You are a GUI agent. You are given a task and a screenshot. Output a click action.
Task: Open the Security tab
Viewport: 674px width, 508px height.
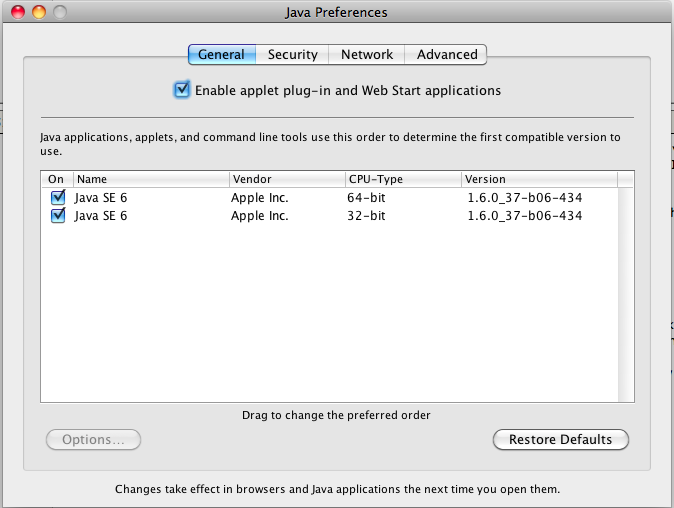[x=292, y=55]
